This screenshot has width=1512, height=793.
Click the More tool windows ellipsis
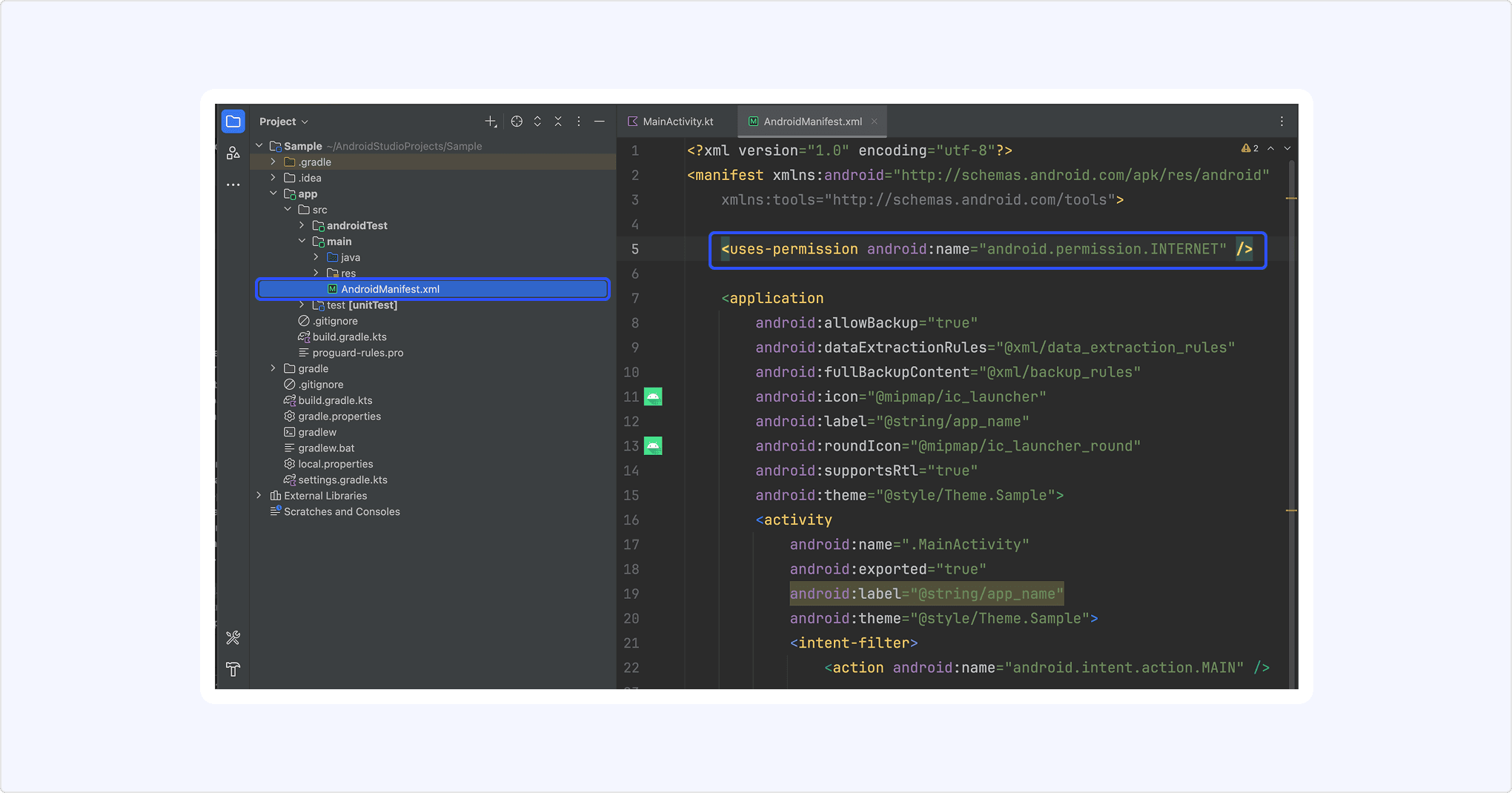click(233, 185)
